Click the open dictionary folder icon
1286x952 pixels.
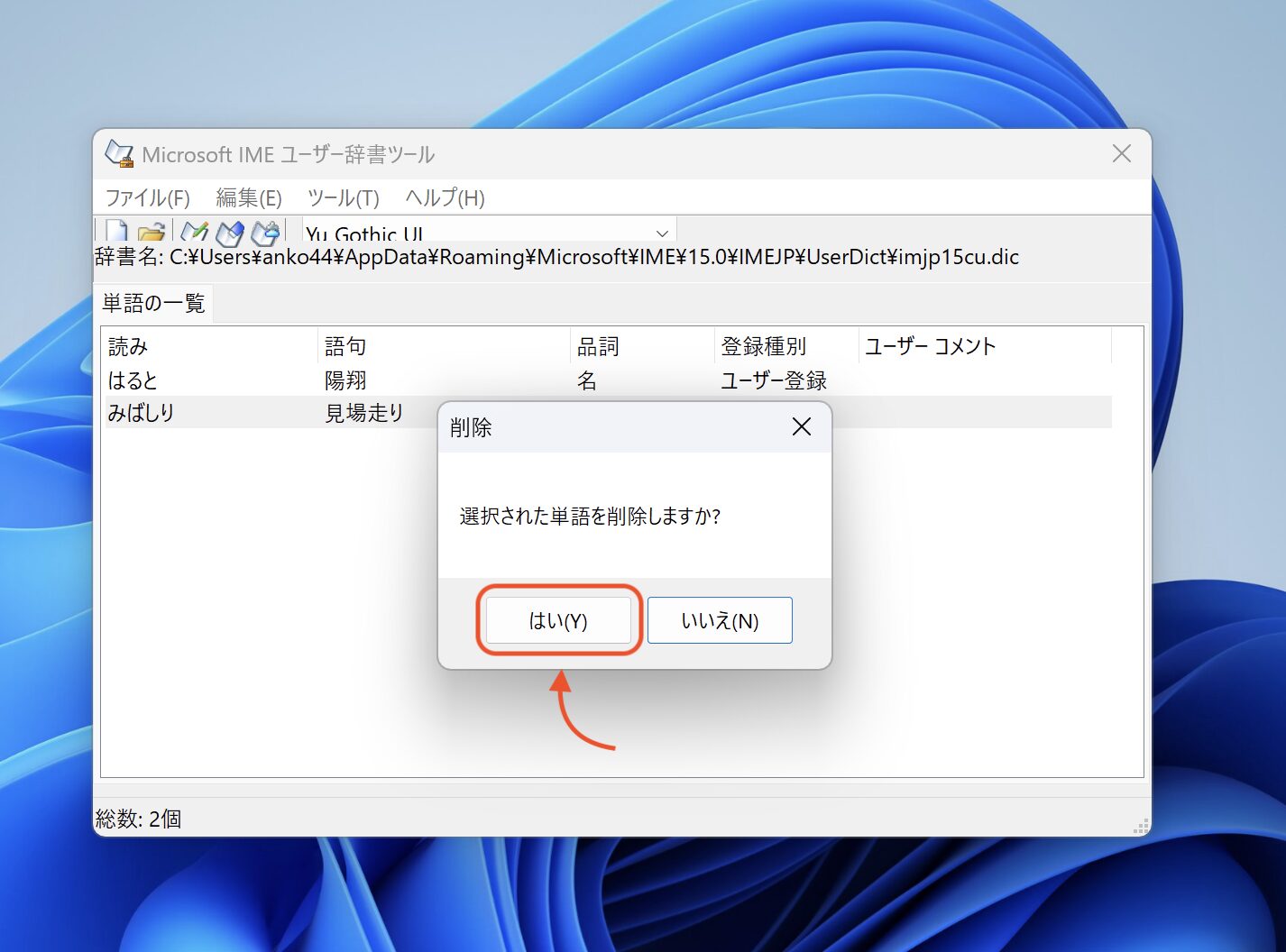click(151, 233)
